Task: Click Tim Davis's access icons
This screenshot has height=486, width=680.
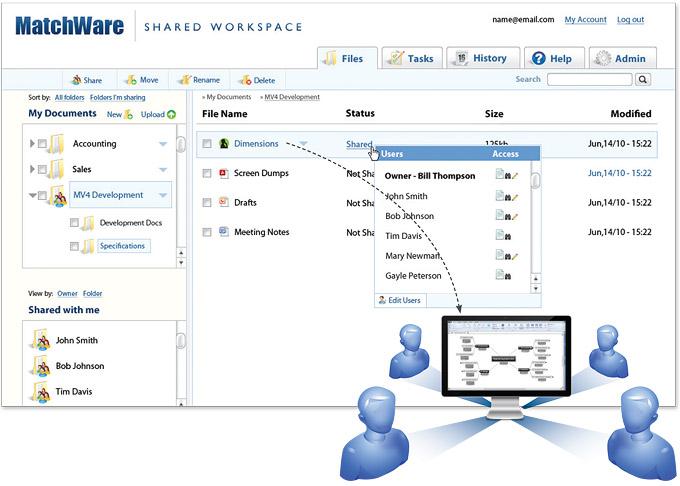Action: (x=504, y=235)
